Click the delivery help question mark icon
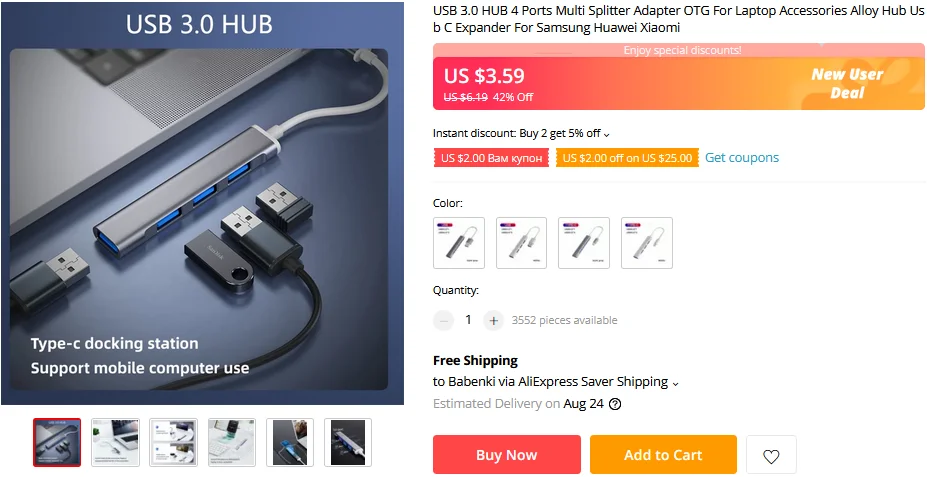This screenshot has height=477, width=927. click(x=615, y=404)
